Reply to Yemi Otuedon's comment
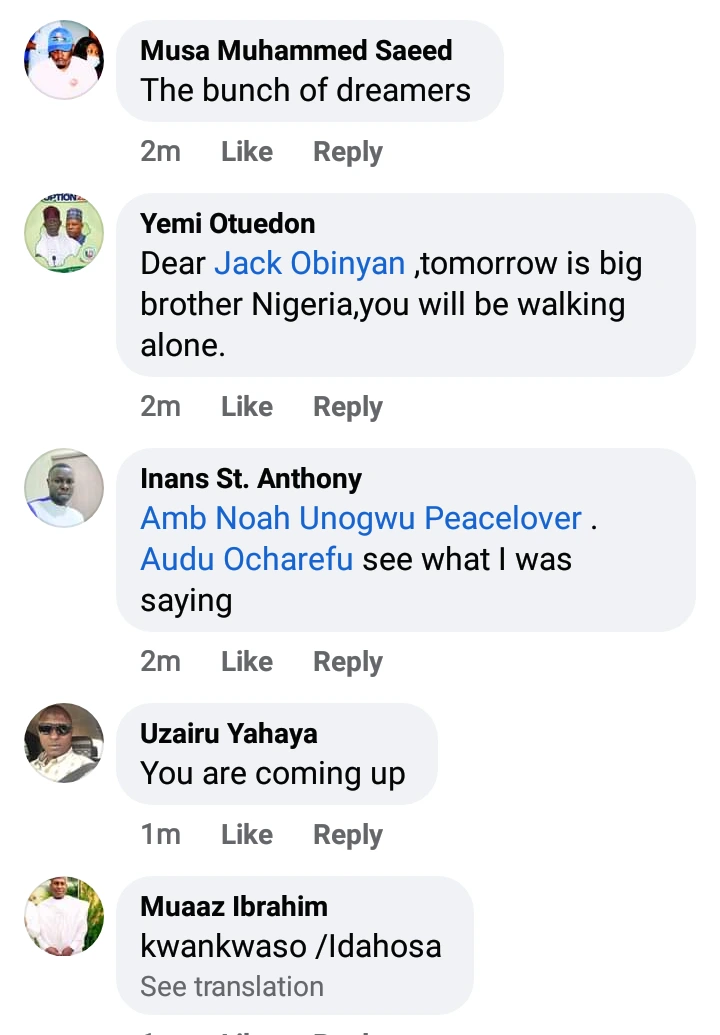720x1035 pixels. [x=348, y=407]
